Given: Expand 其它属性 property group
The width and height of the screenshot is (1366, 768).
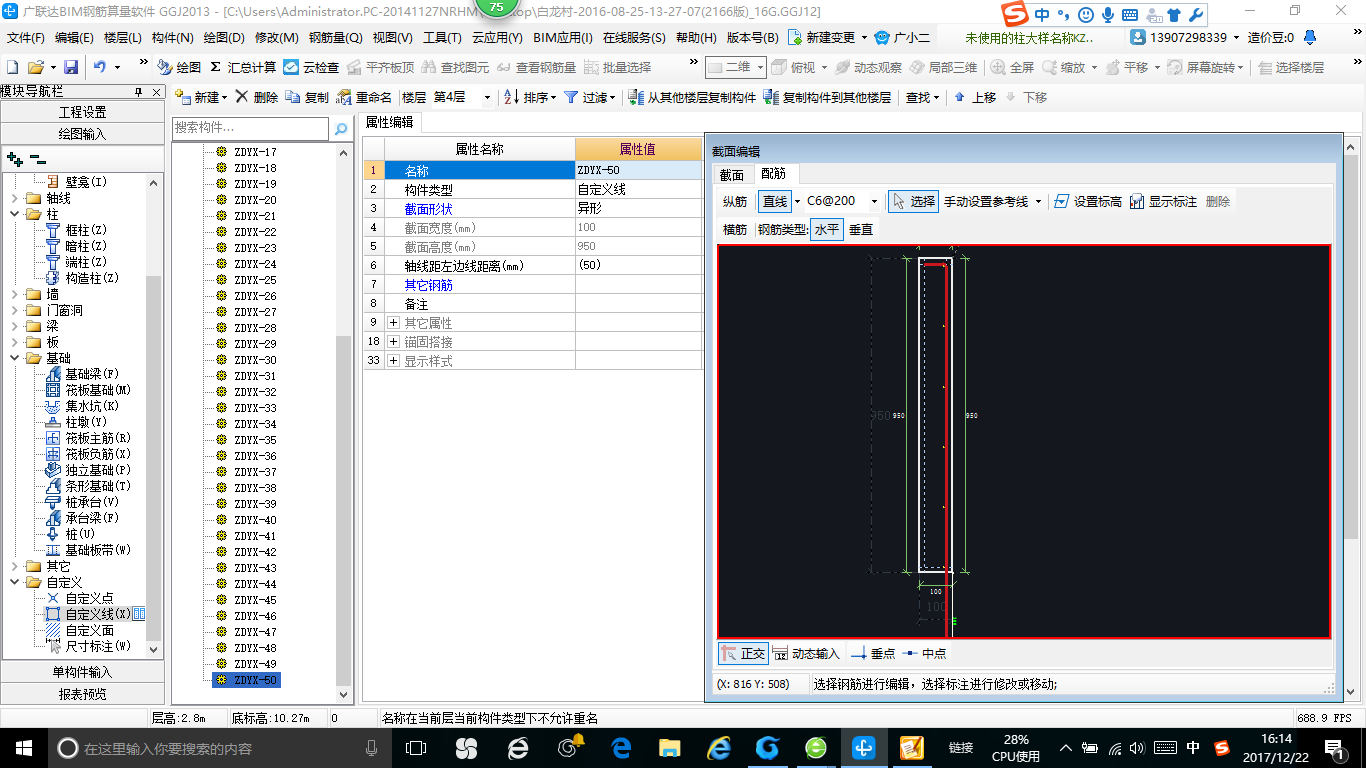Looking at the screenshot, I should pos(393,323).
